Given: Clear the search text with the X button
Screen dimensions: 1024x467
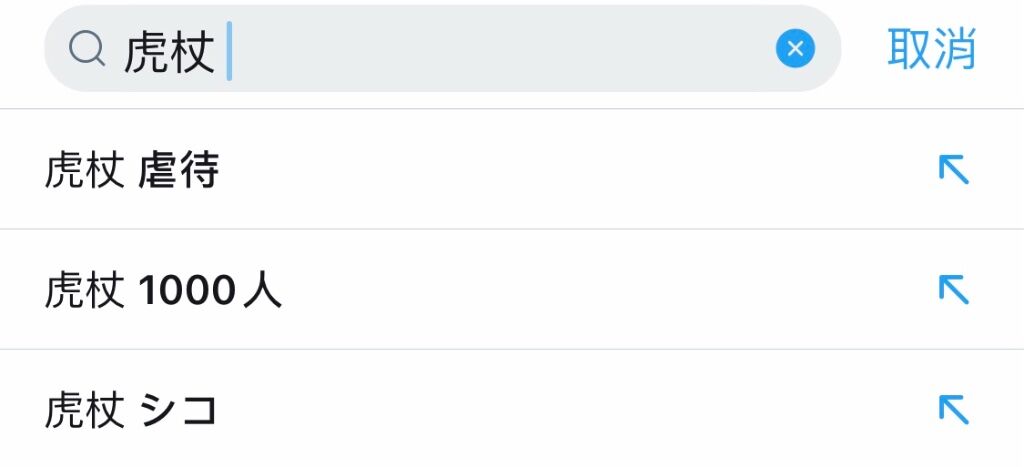Looking at the screenshot, I should (x=795, y=48).
